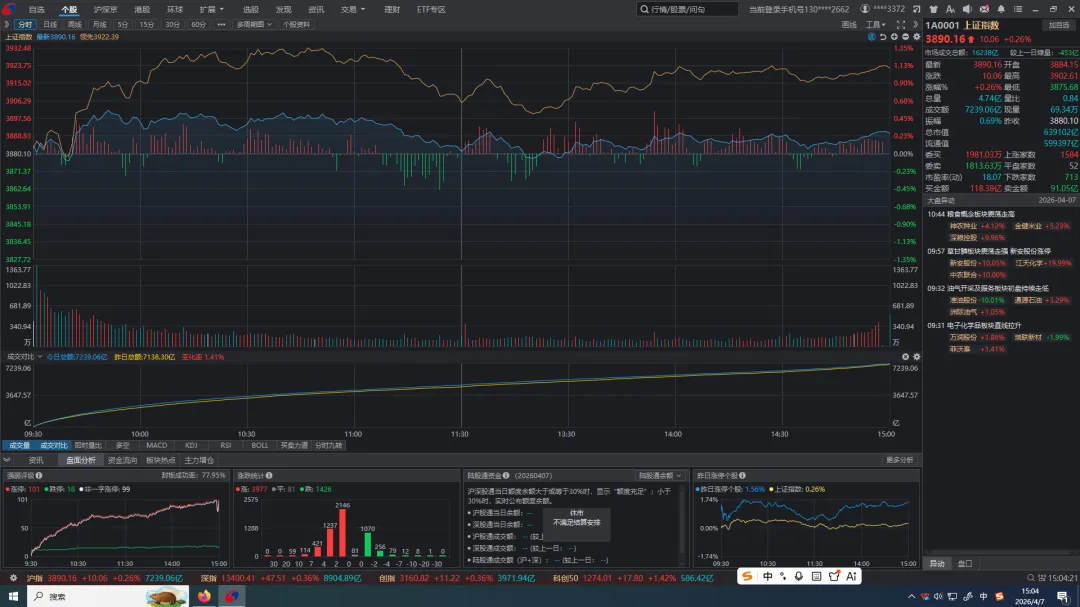
Task: Click the Windows taskbar search box
Action: point(107,596)
